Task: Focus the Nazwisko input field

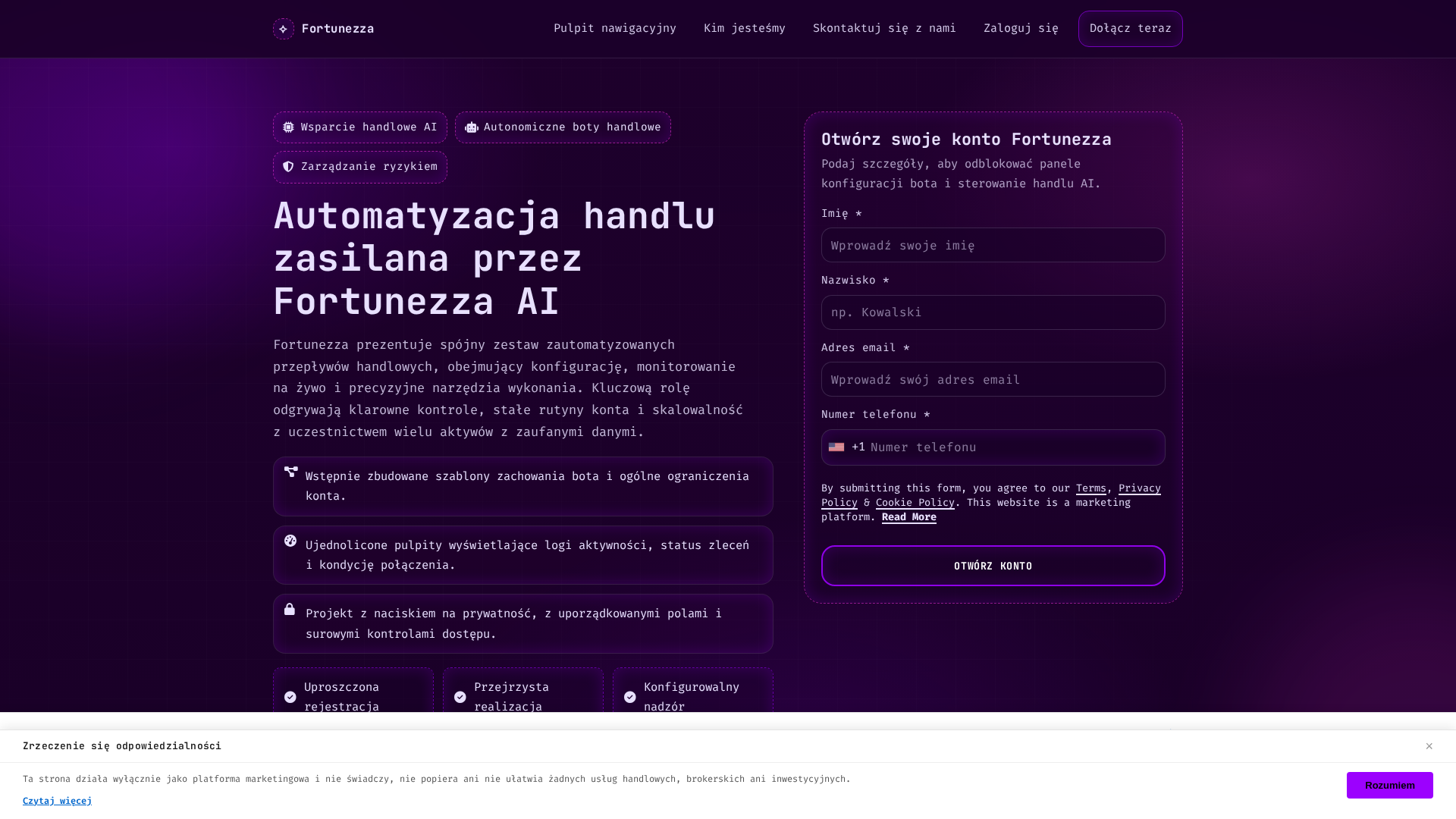Action: (x=993, y=312)
